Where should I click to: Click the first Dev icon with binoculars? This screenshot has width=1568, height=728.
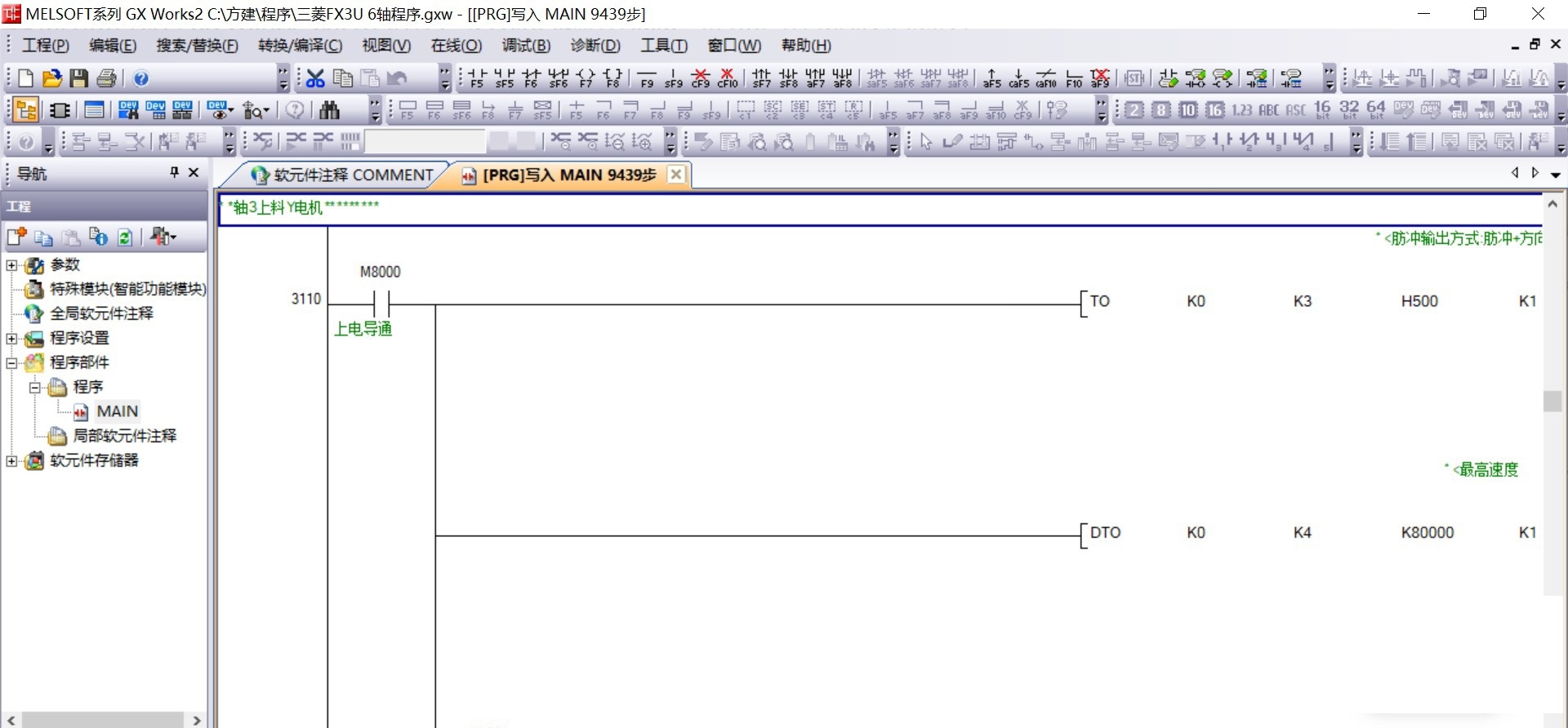(128, 109)
